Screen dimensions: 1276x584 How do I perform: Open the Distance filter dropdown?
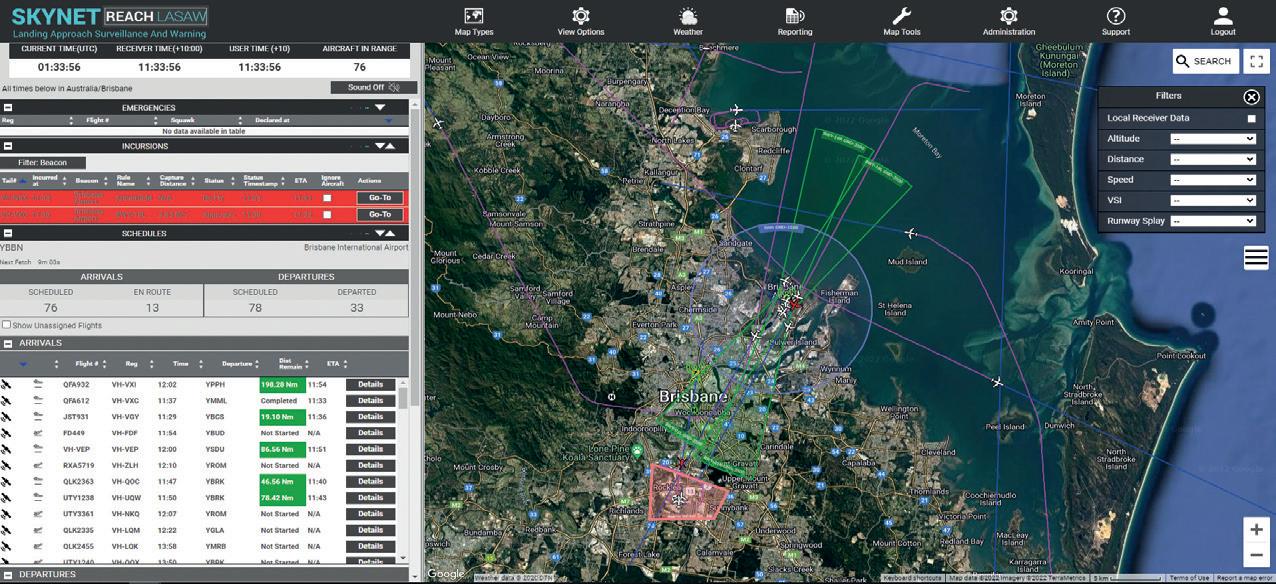[1213, 159]
